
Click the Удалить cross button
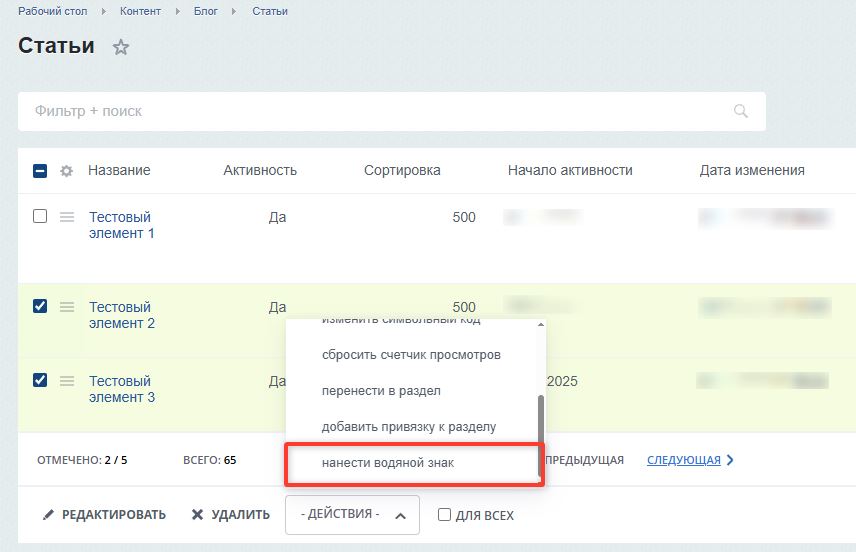231,515
